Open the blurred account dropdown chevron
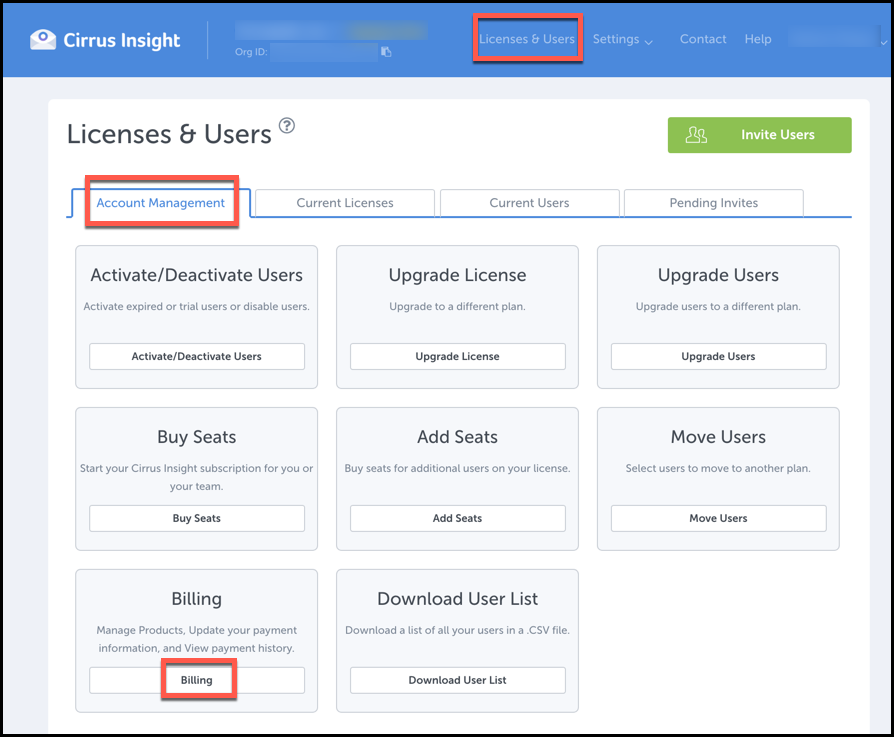 click(x=883, y=42)
